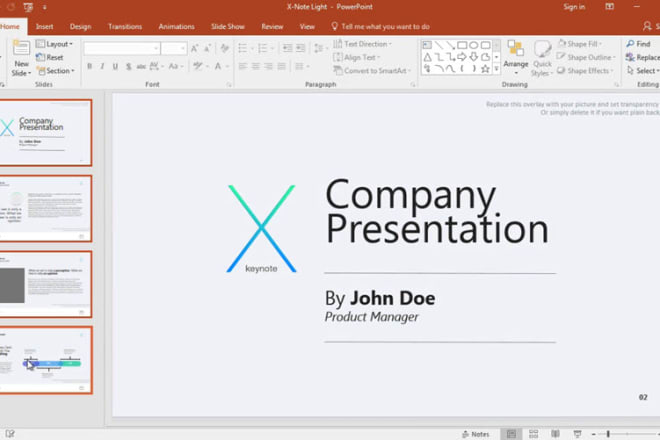
Task: Open the View ribbon tab
Action: 307,27
